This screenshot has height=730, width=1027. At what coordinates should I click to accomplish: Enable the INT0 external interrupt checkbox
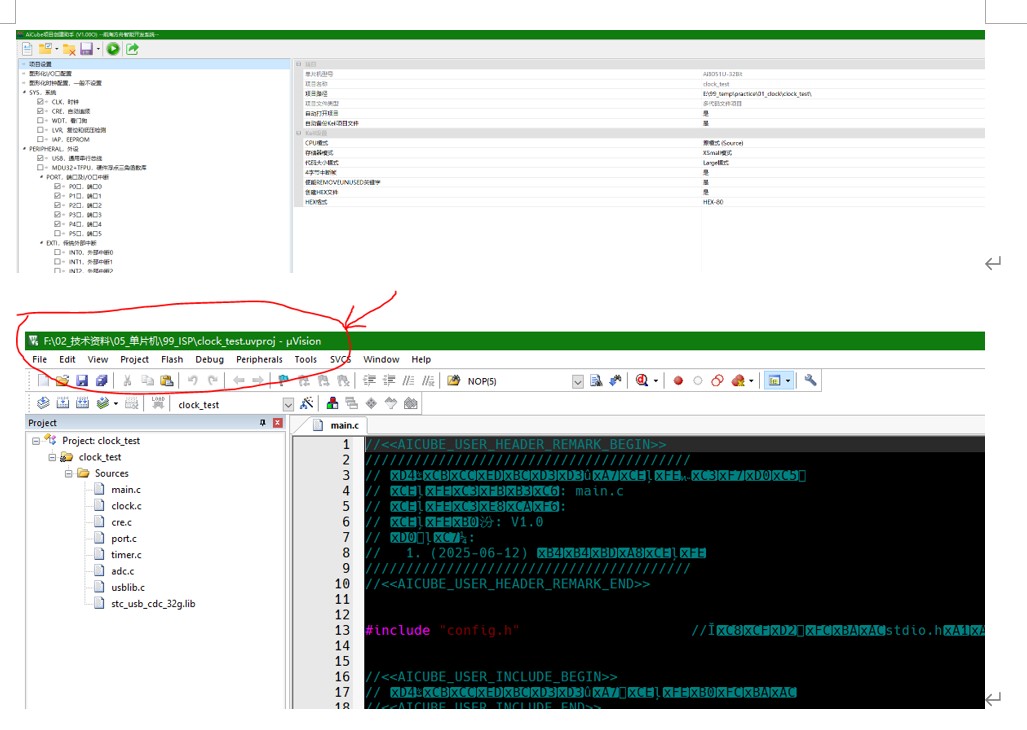[58, 252]
